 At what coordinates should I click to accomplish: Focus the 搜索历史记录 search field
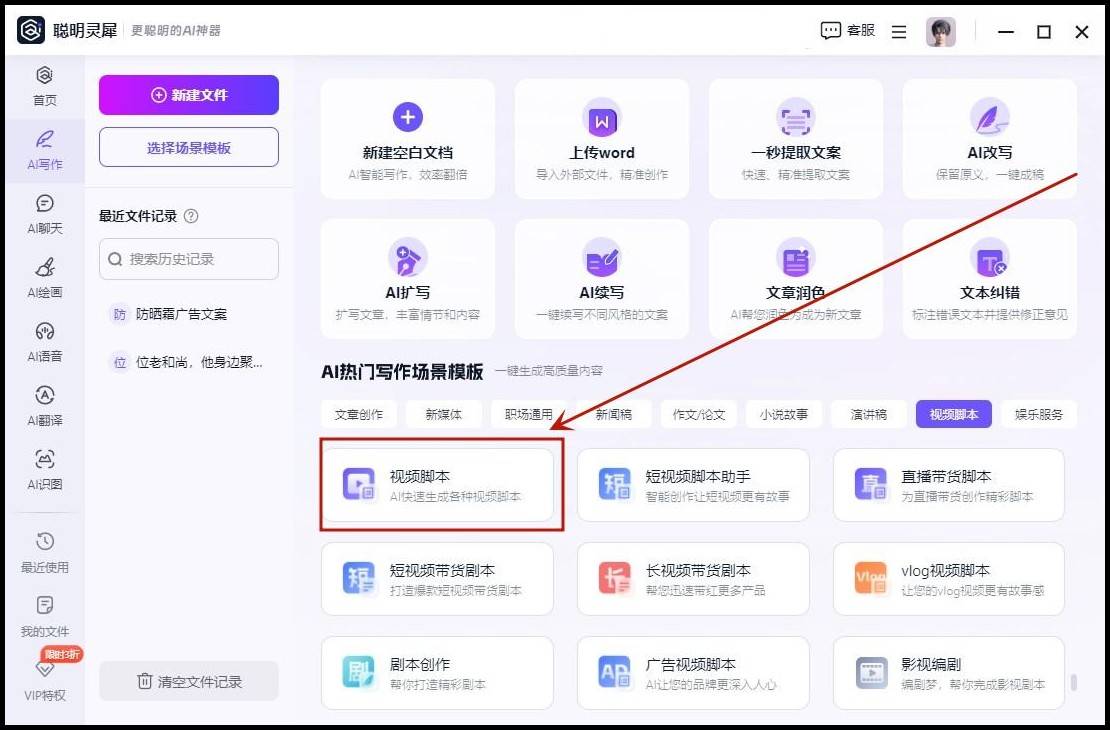pos(189,259)
